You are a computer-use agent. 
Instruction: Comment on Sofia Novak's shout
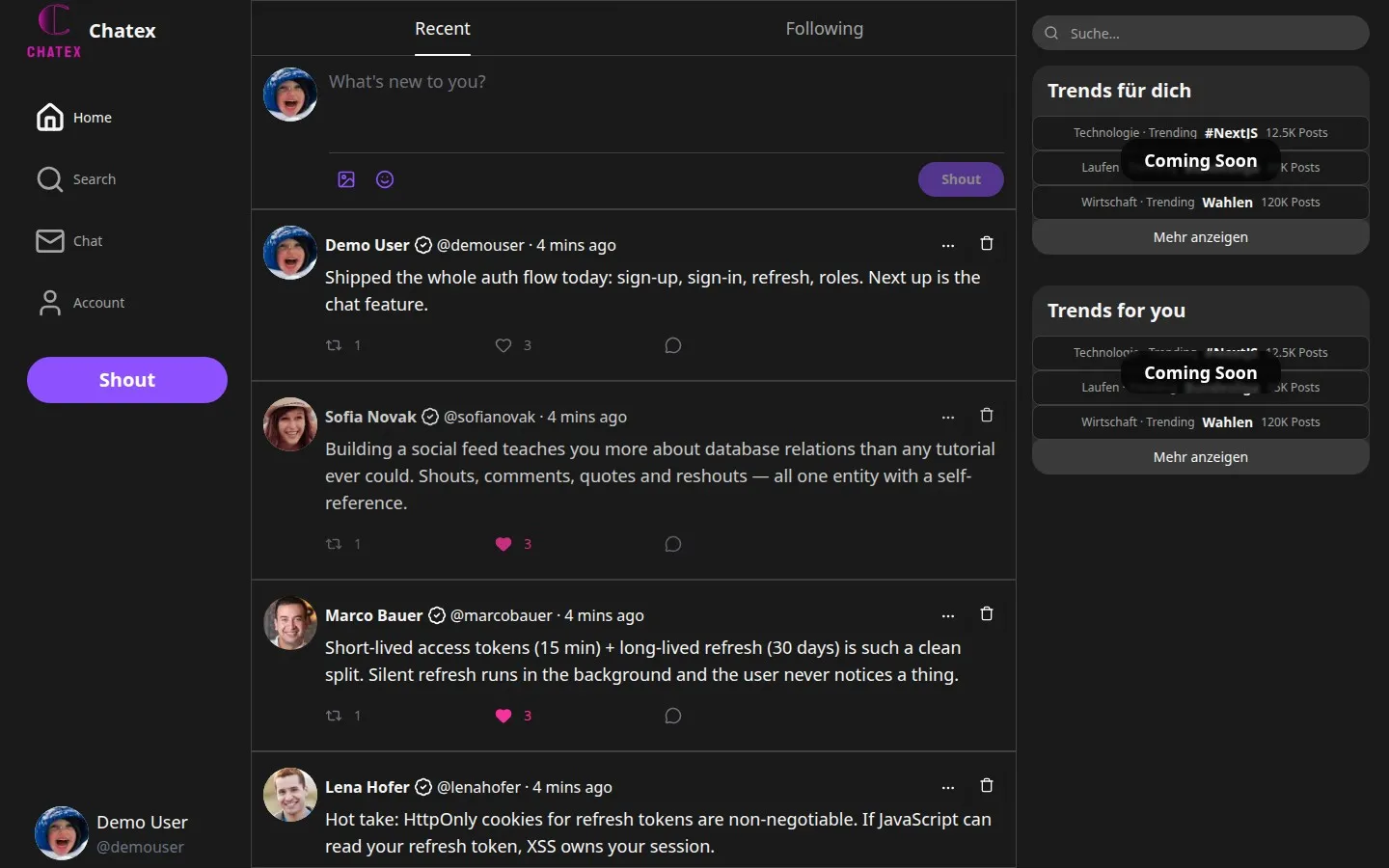point(673,544)
